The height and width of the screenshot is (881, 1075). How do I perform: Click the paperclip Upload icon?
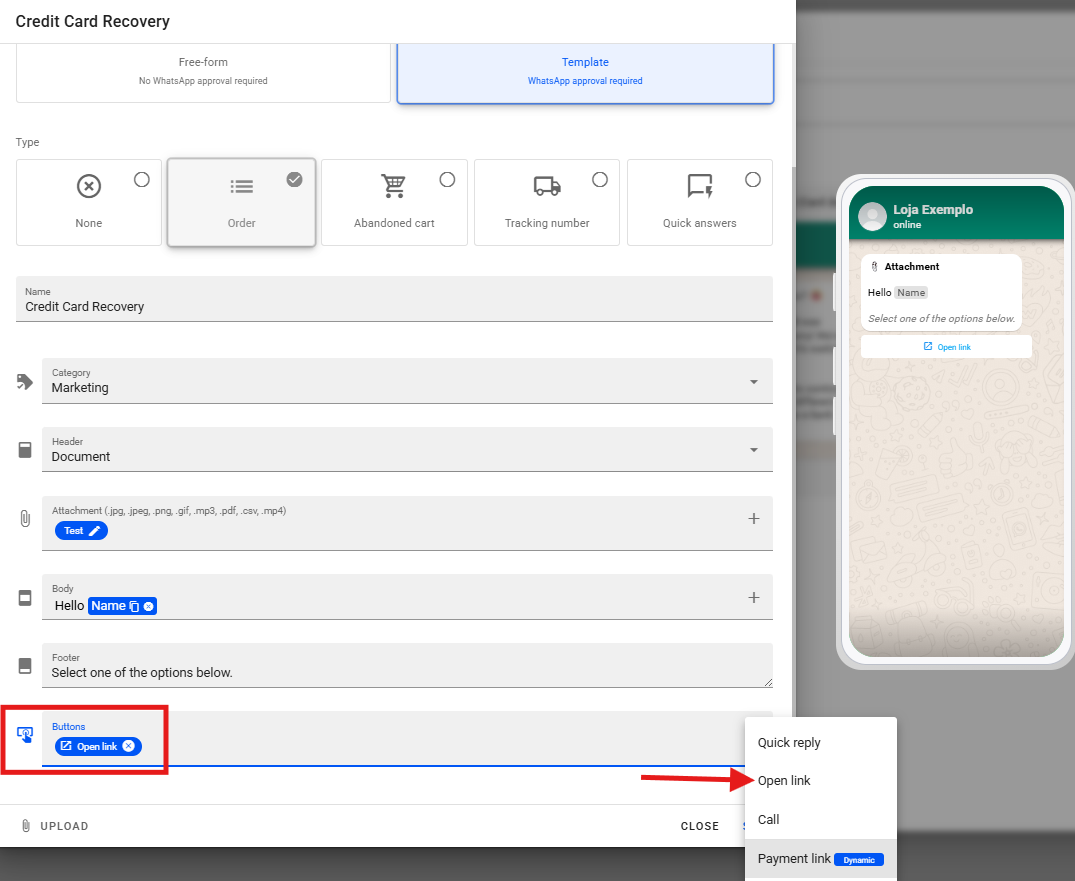pyautogui.click(x=26, y=826)
